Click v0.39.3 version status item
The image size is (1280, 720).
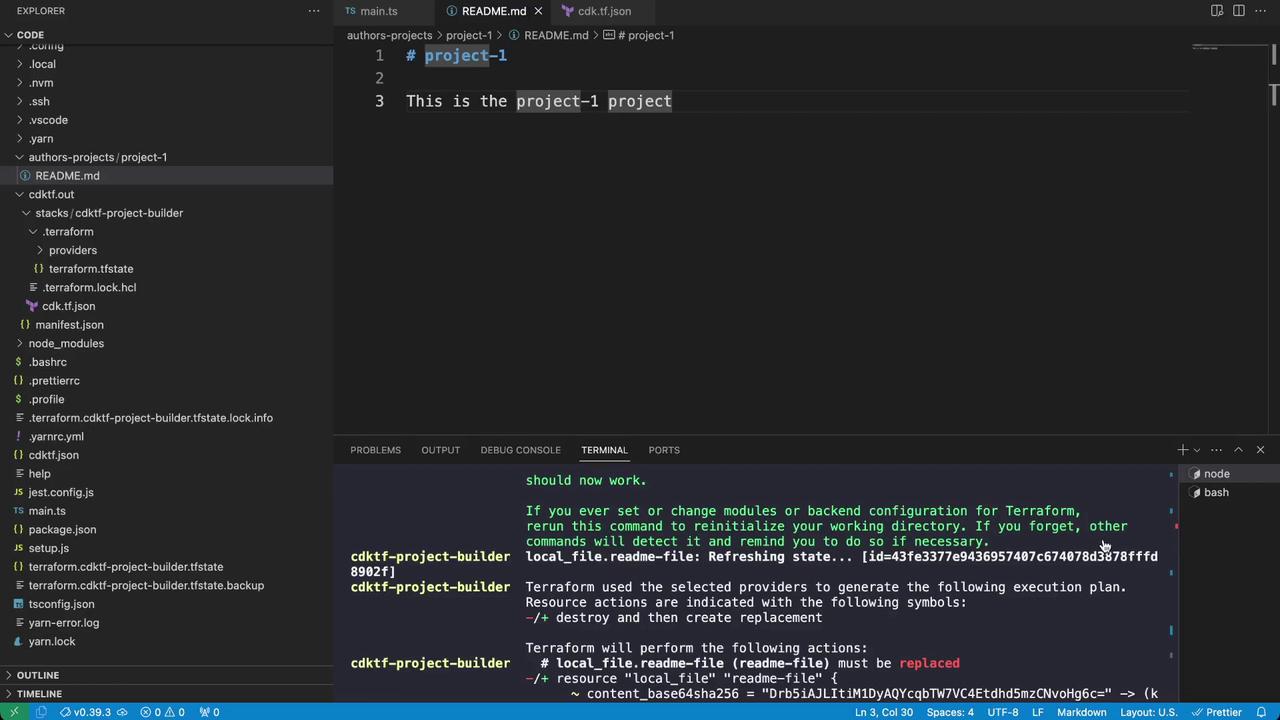(x=93, y=712)
